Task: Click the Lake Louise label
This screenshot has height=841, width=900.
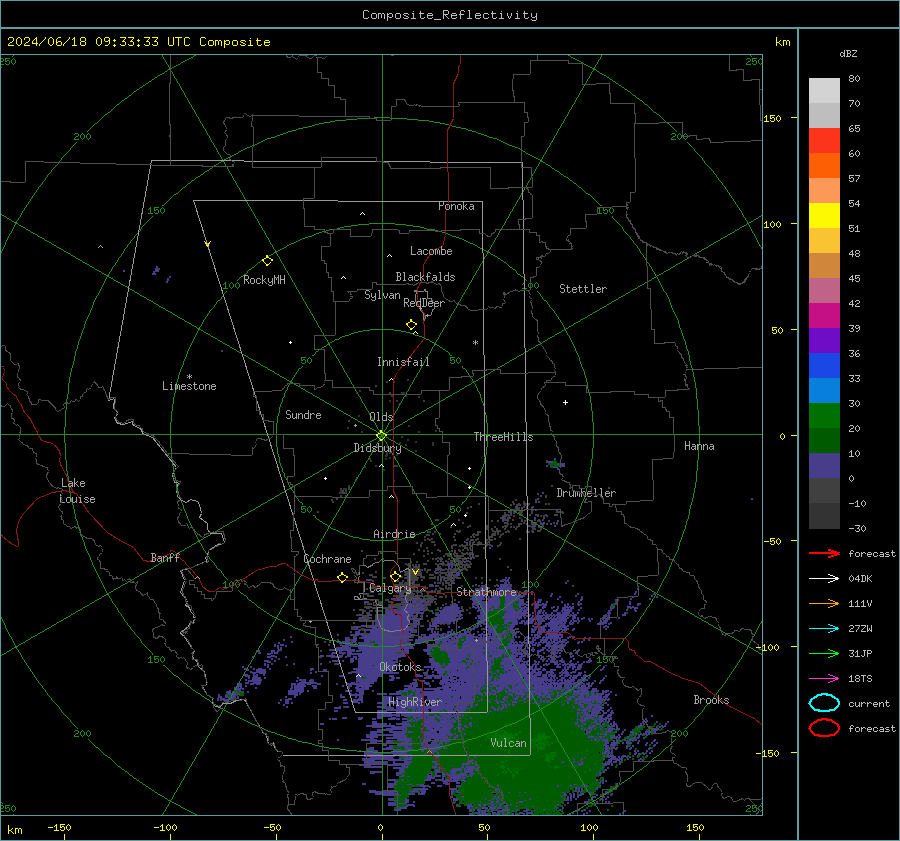Action: 77,491
